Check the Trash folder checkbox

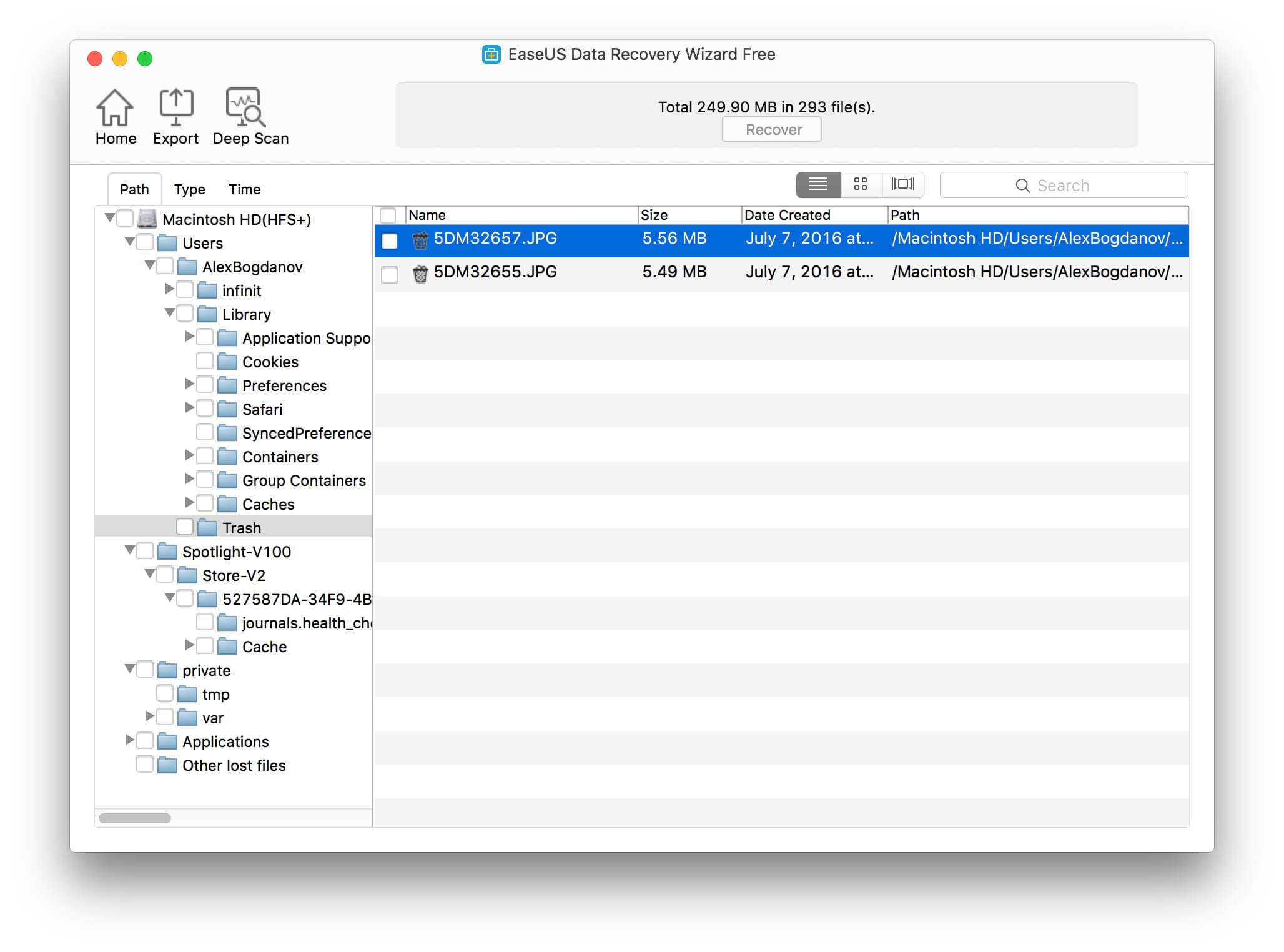coord(185,527)
